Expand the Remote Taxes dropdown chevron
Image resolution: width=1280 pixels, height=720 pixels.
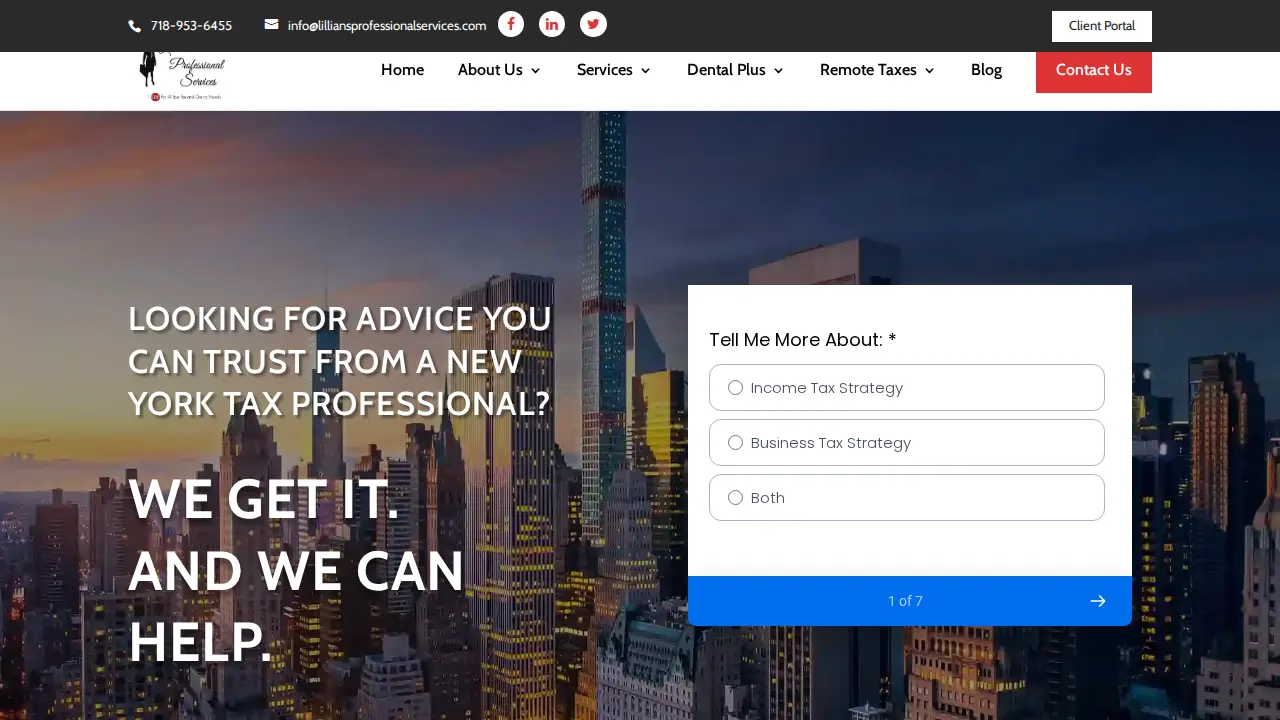929,71
